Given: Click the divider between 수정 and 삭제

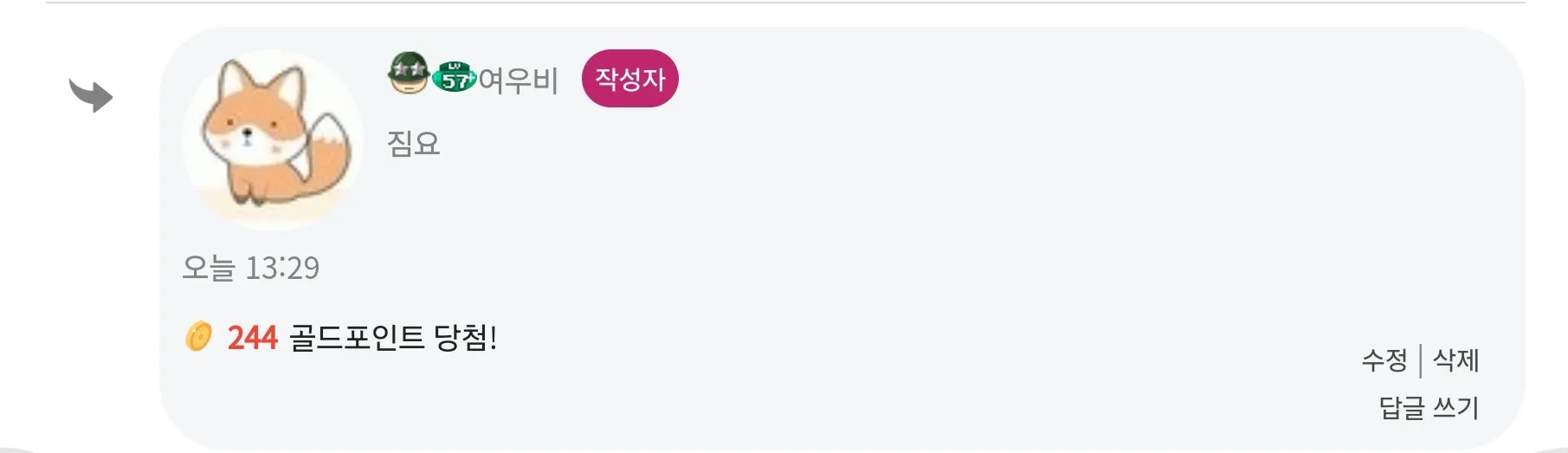Looking at the screenshot, I should 1421,360.
